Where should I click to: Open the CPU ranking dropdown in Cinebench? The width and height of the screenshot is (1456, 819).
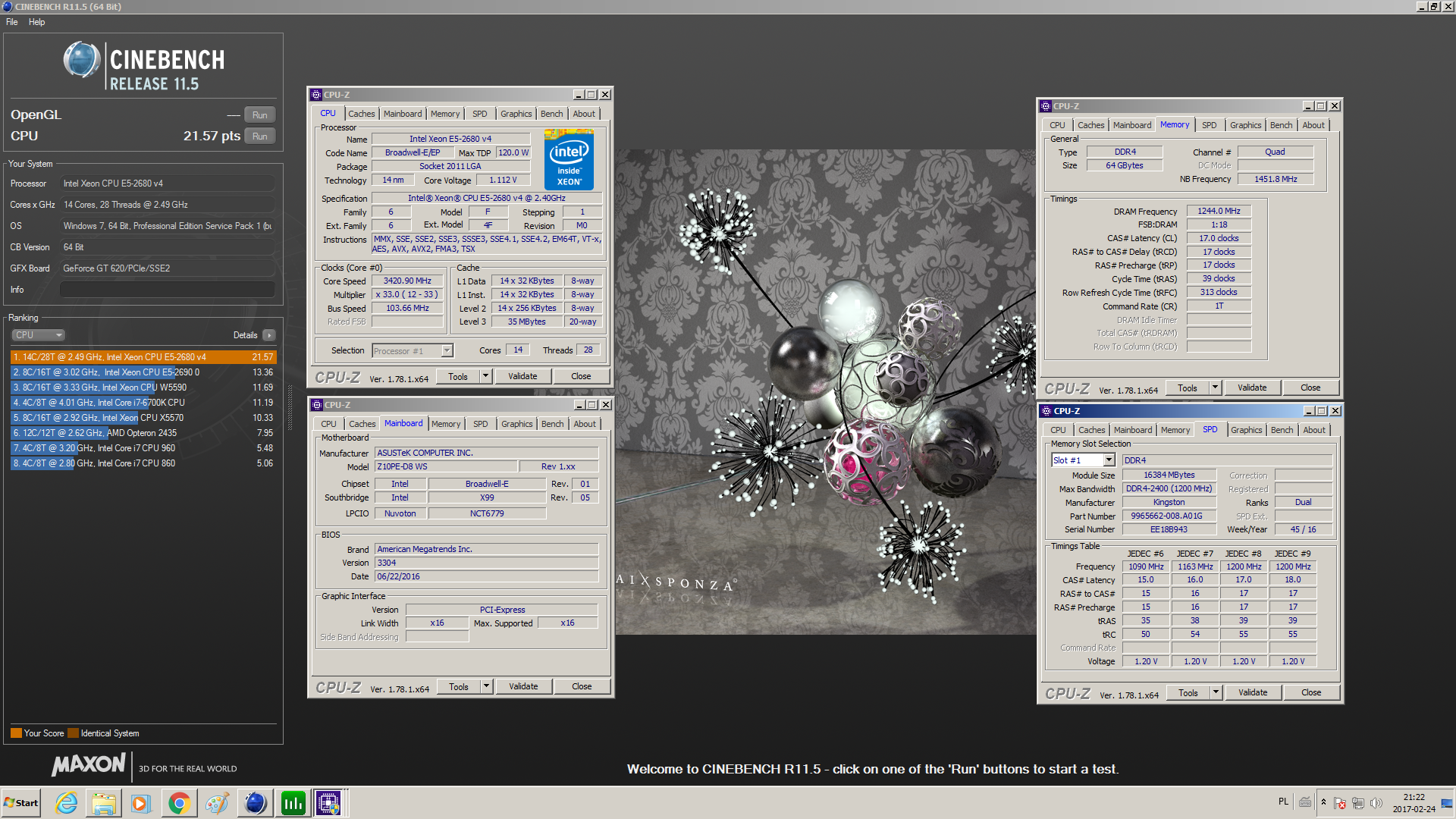[38, 335]
